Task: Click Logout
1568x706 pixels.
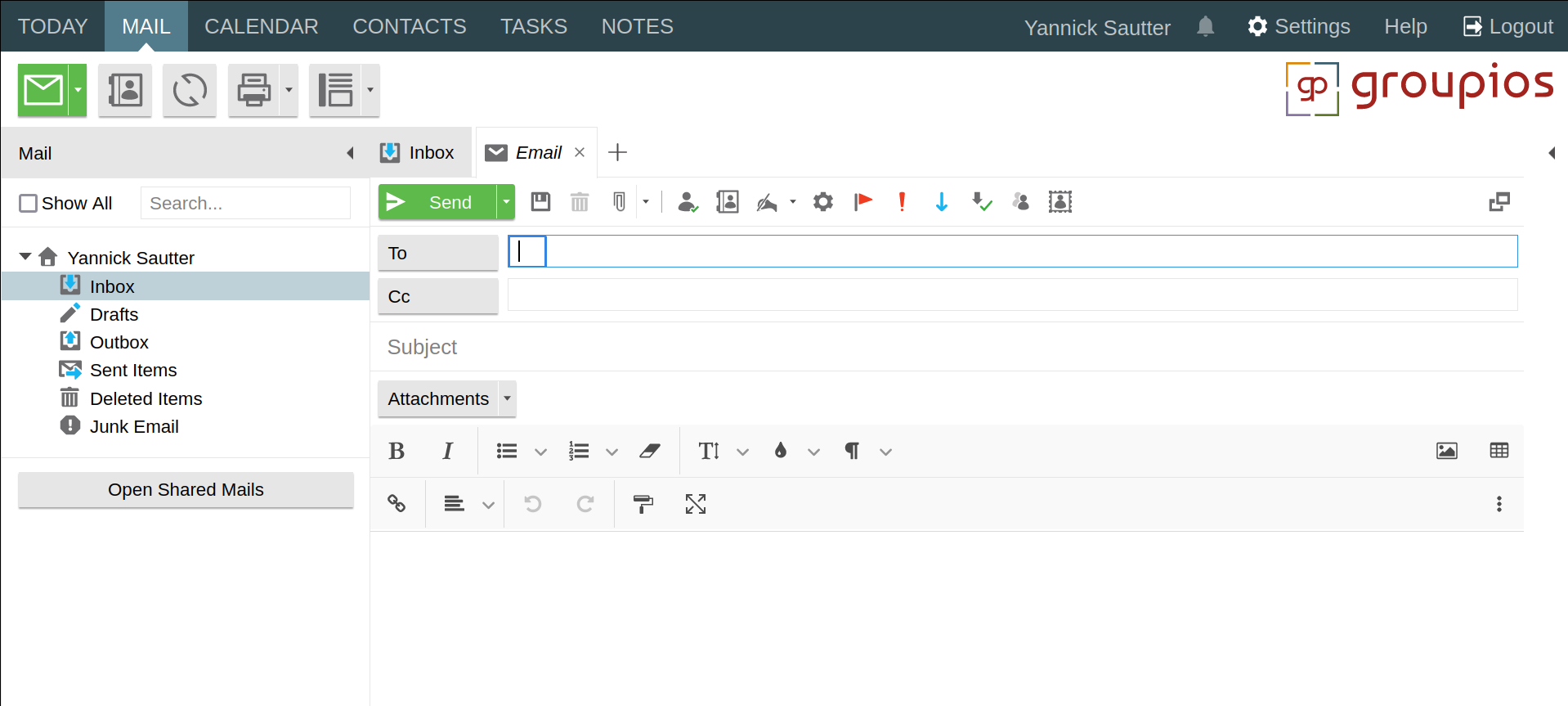Action: (x=1508, y=27)
